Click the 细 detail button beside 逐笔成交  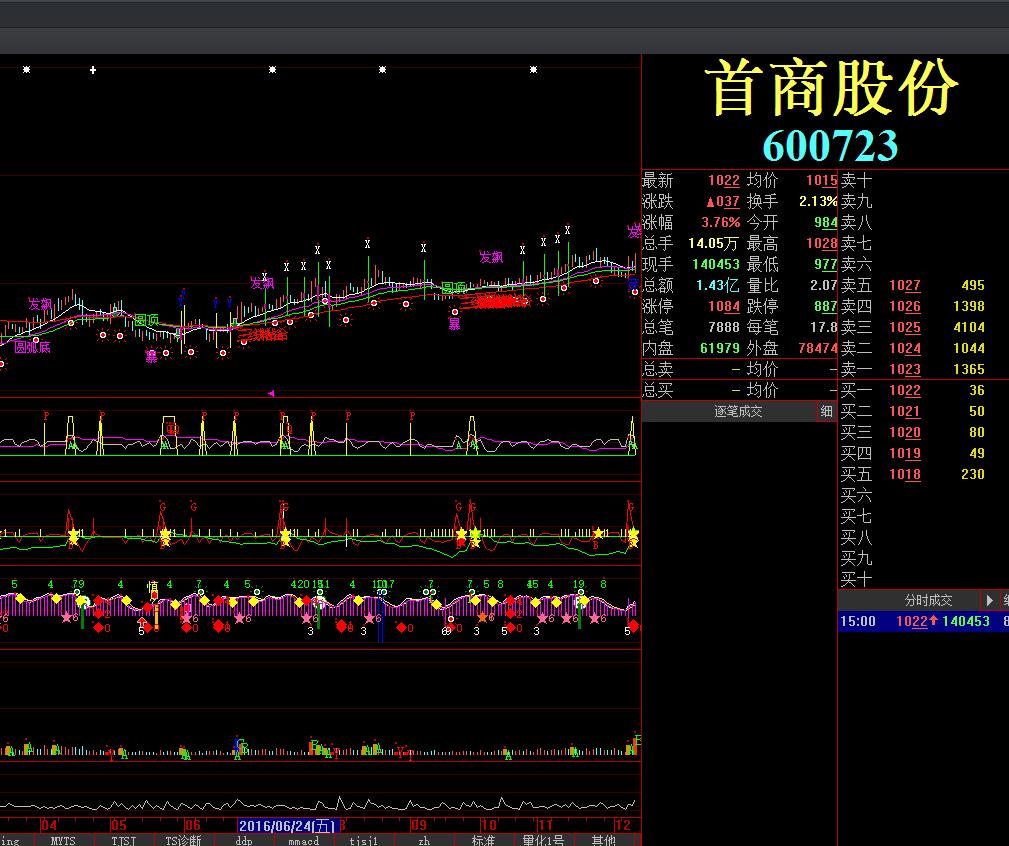[x=827, y=411]
